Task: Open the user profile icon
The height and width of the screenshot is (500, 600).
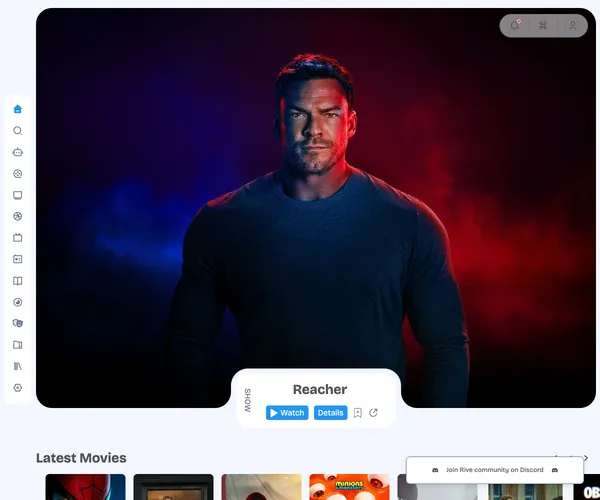Action: [572, 26]
